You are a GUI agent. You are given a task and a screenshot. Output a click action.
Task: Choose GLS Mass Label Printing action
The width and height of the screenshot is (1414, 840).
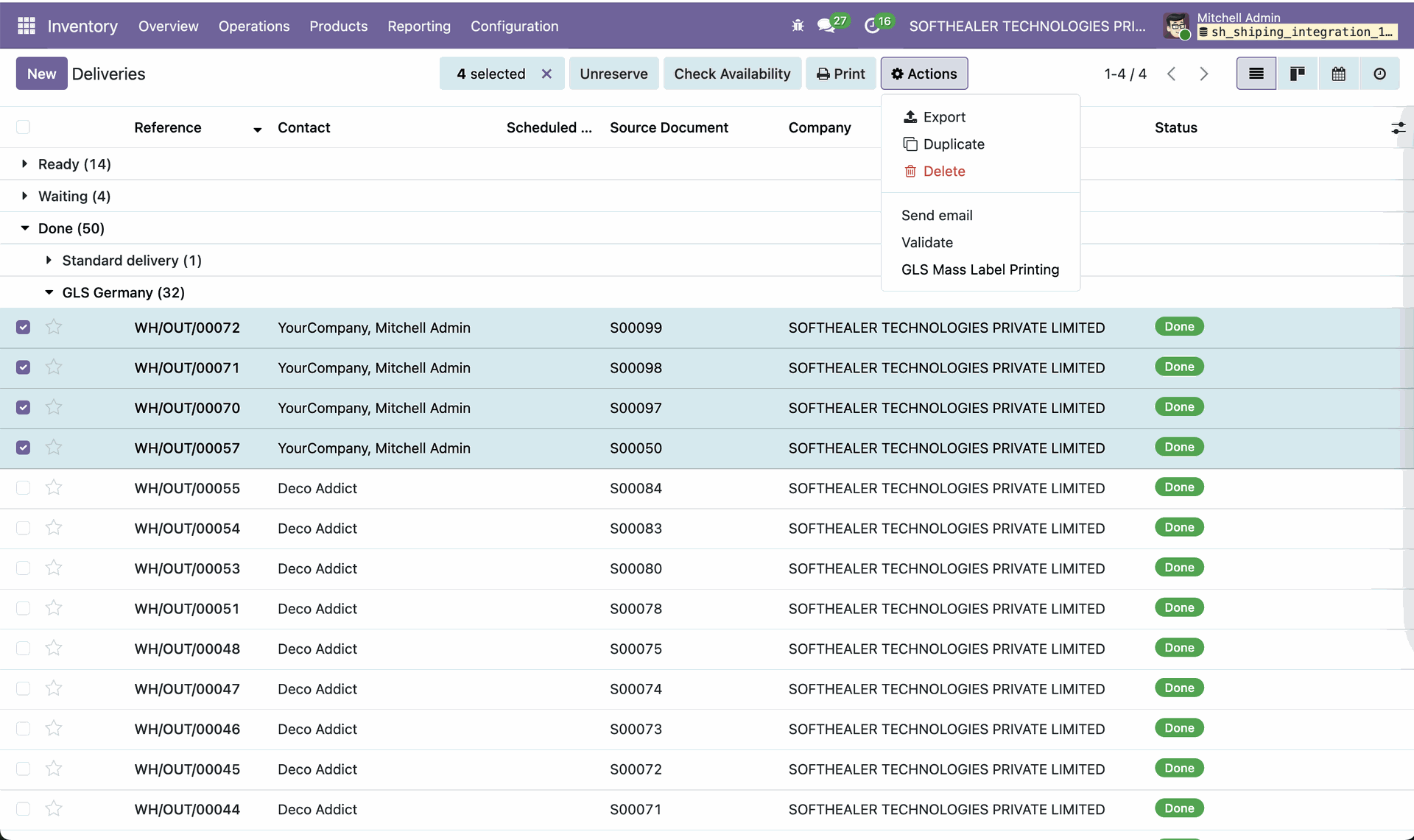click(979, 269)
